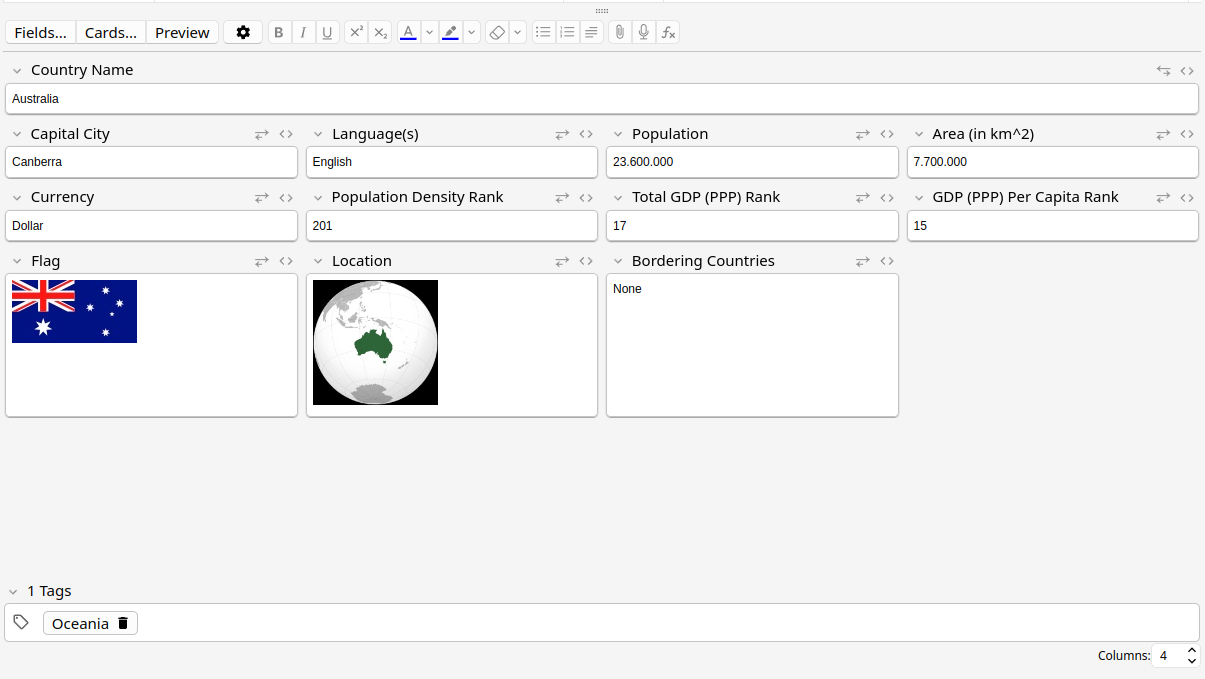Delete the Oceania tag with trash icon
This screenshot has width=1205, height=679.
click(123, 623)
